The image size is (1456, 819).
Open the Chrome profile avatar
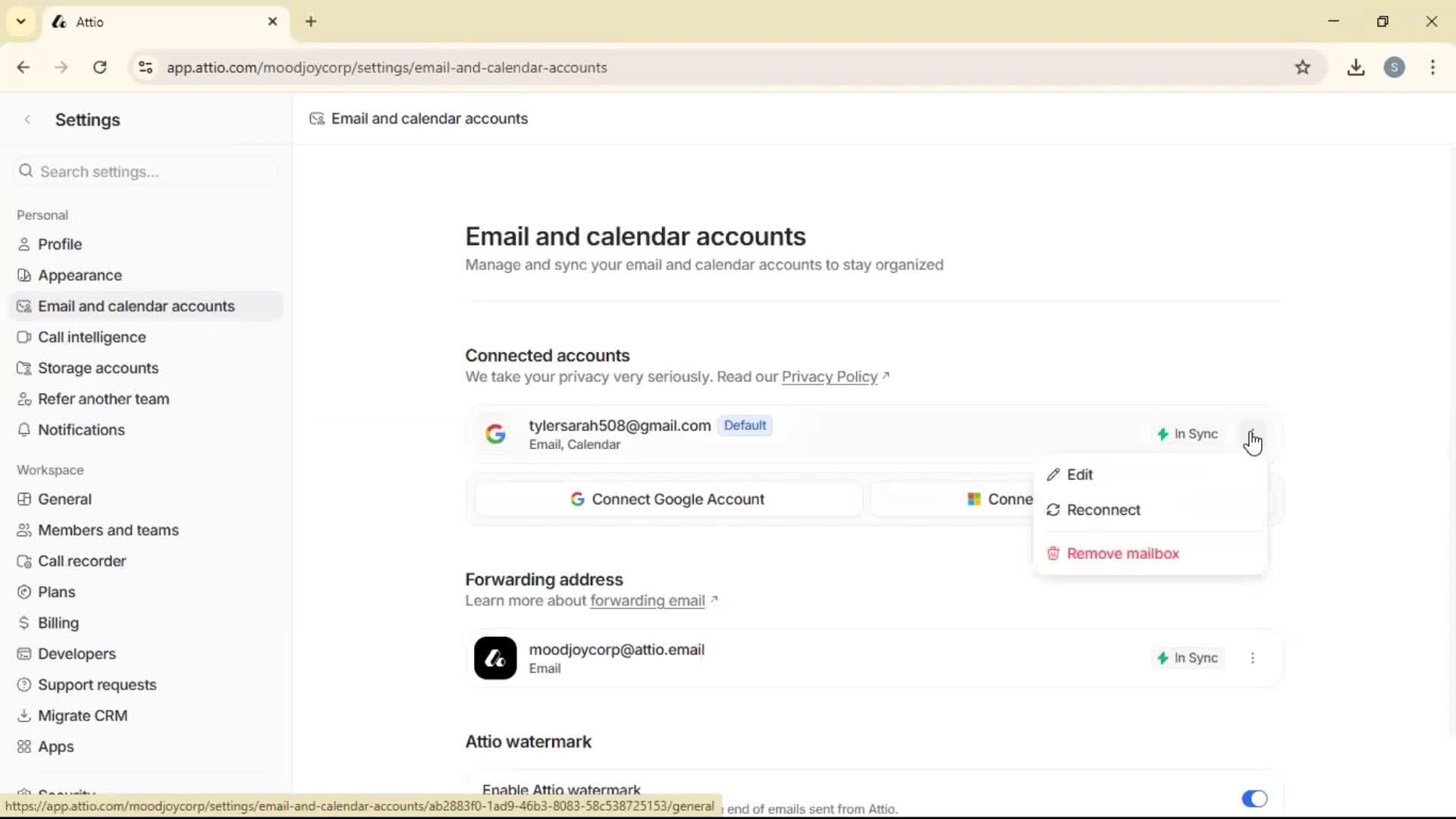click(x=1395, y=67)
